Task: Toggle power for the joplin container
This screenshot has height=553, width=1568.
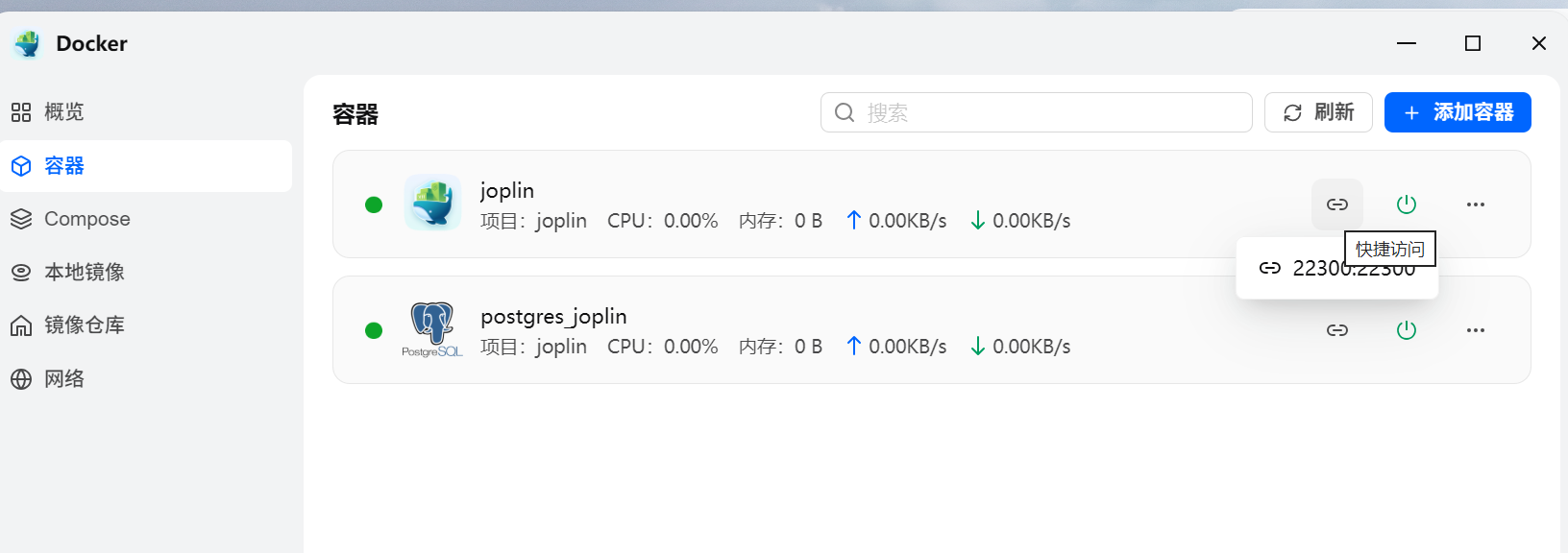Action: (x=1407, y=204)
